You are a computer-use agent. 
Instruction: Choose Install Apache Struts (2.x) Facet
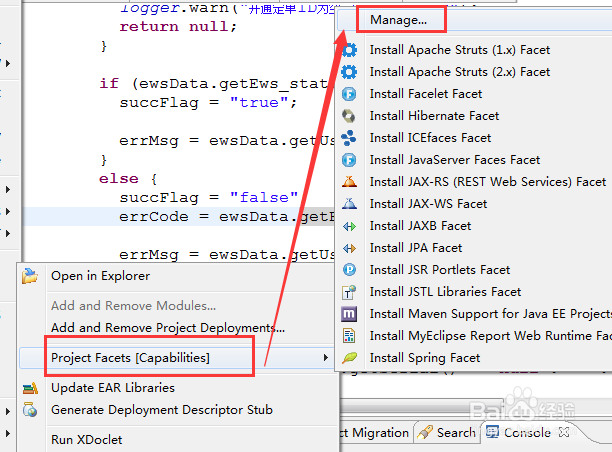(x=460, y=72)
